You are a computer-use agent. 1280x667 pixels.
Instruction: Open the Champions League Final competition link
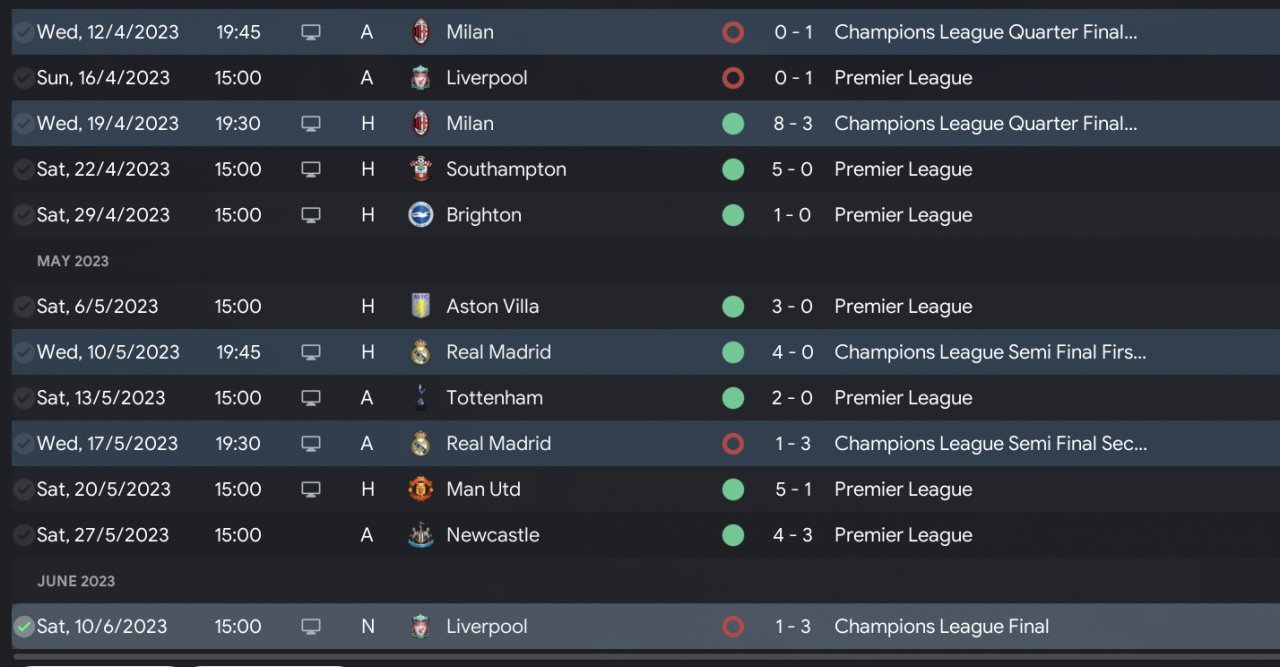click(941, 627)
